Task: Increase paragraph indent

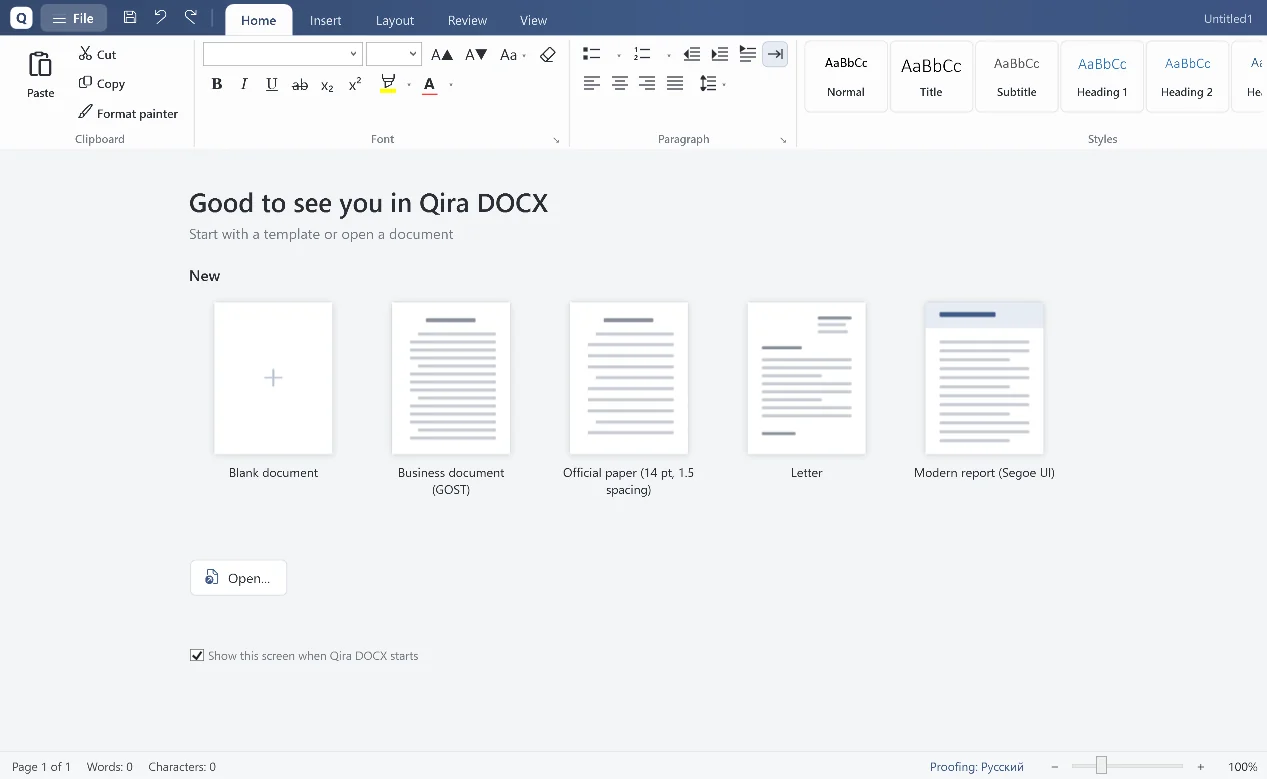Action: (719, 54)
